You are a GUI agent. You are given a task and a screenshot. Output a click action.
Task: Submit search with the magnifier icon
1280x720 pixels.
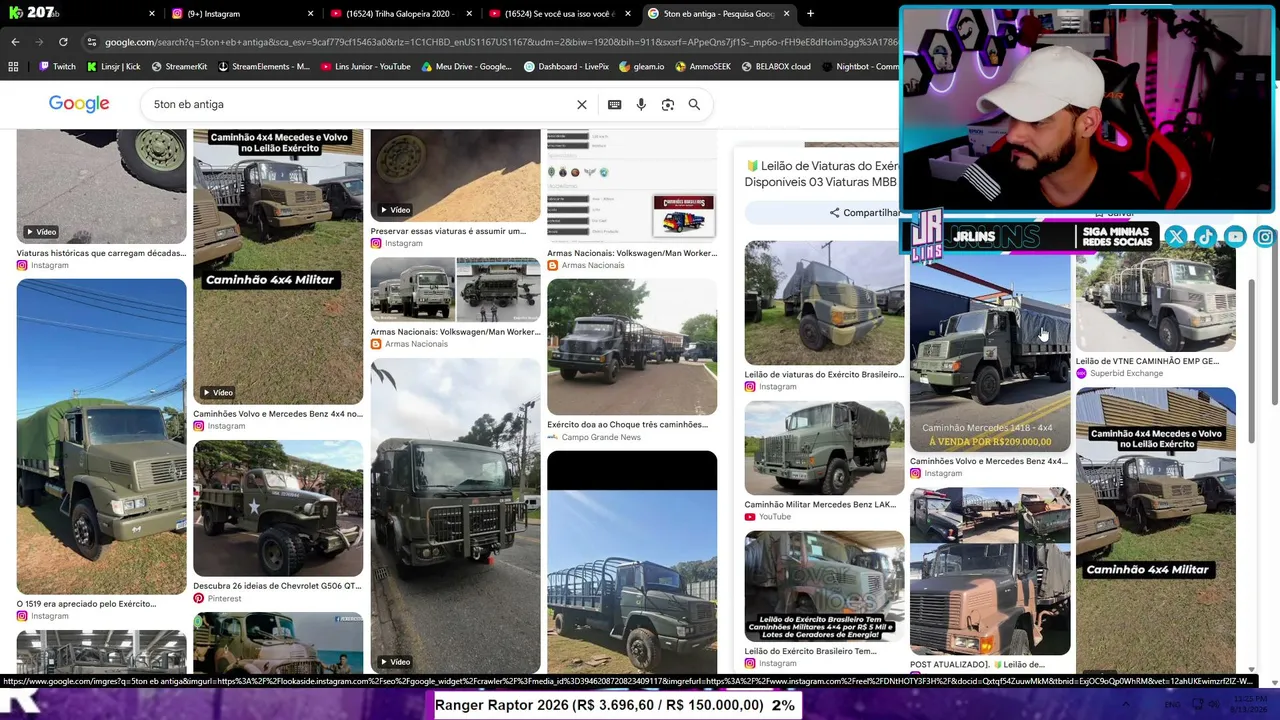[694, 104]
